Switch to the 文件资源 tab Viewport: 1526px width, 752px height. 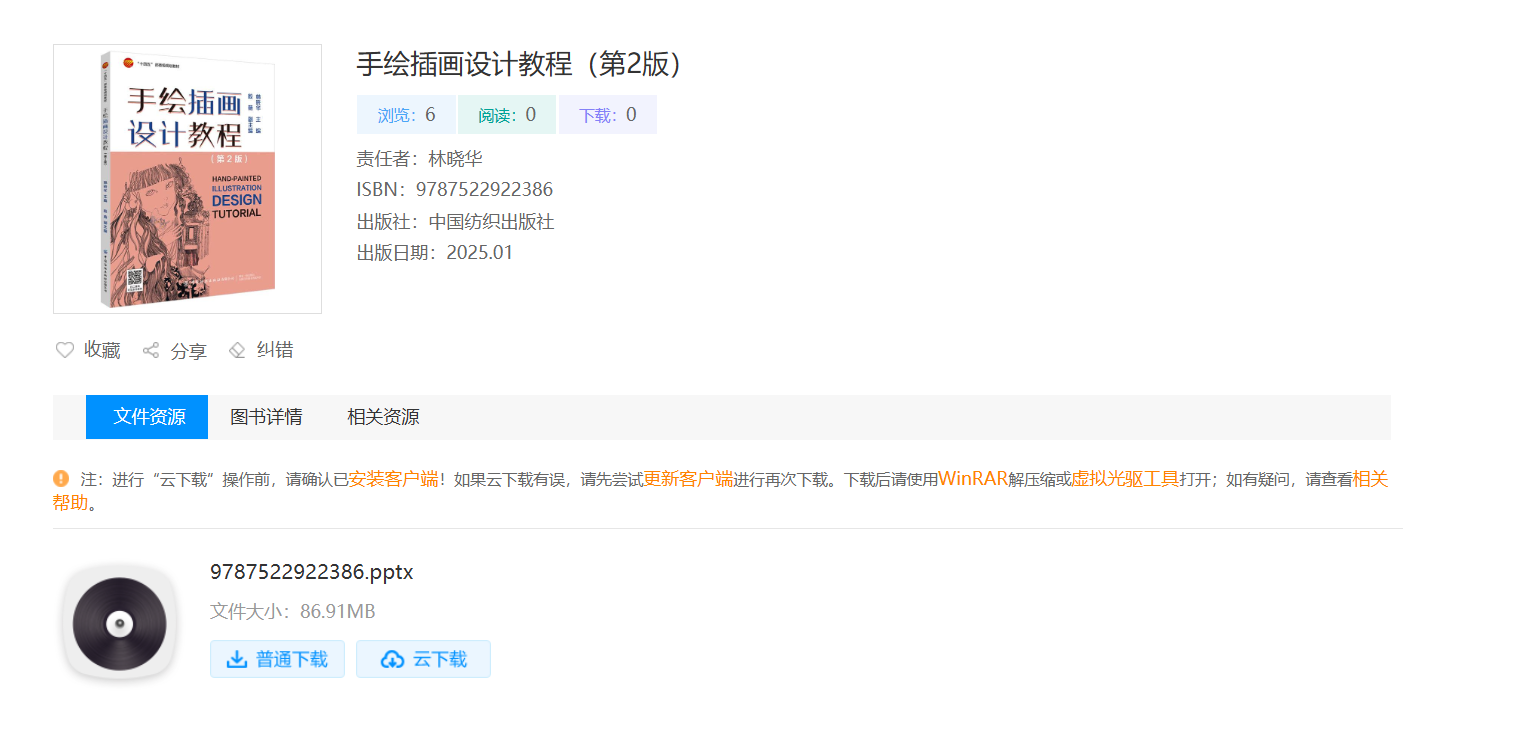point(148,417)
